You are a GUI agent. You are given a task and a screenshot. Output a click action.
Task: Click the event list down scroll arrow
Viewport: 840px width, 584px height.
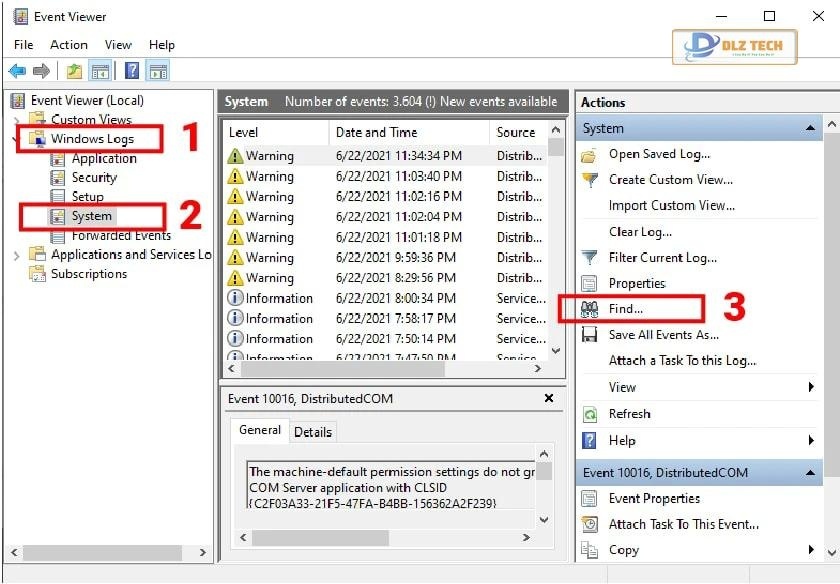[556, 351]
